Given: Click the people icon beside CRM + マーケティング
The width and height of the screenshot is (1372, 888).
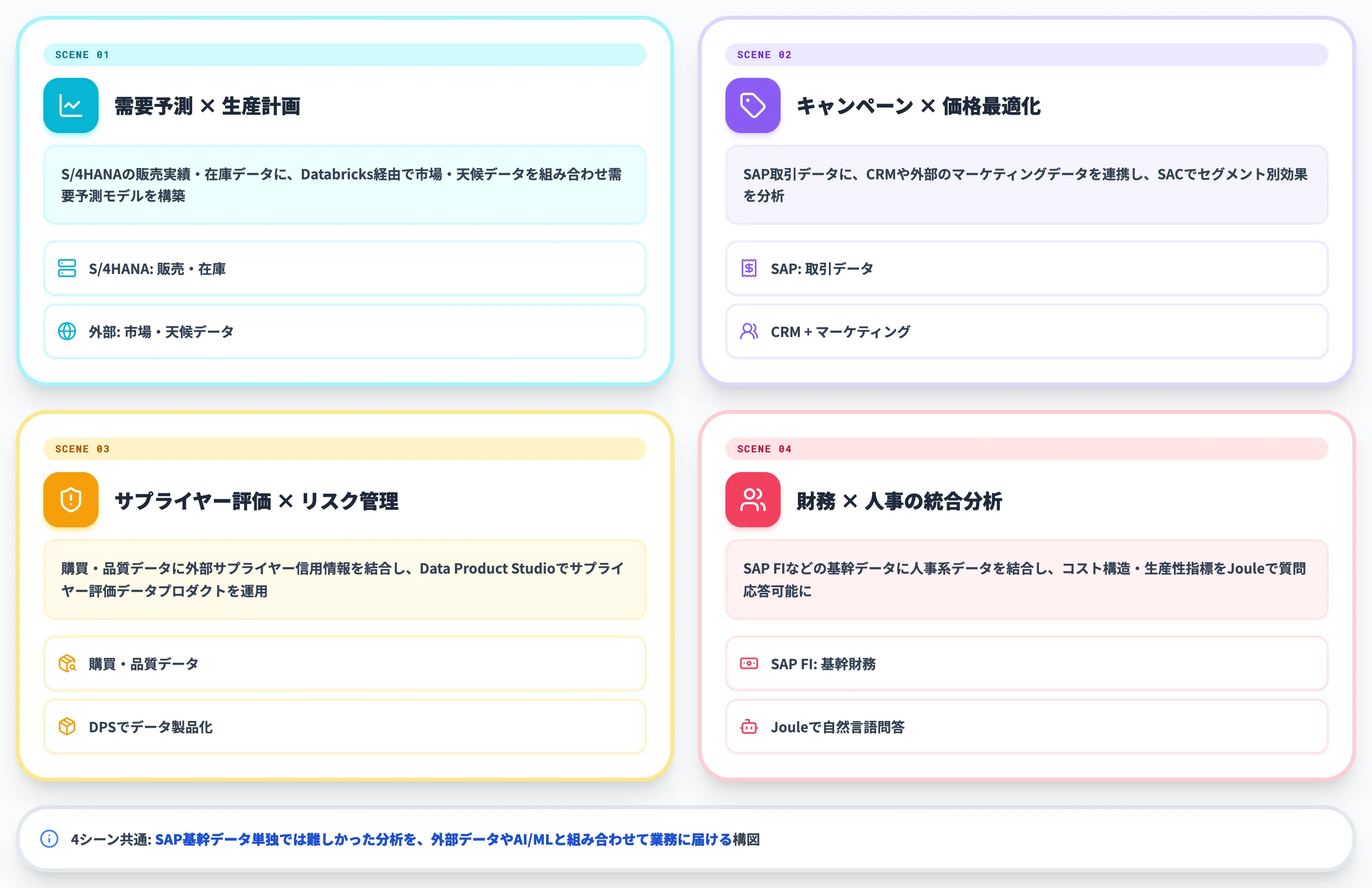Looking at the screenshot, I should (749, 331).
